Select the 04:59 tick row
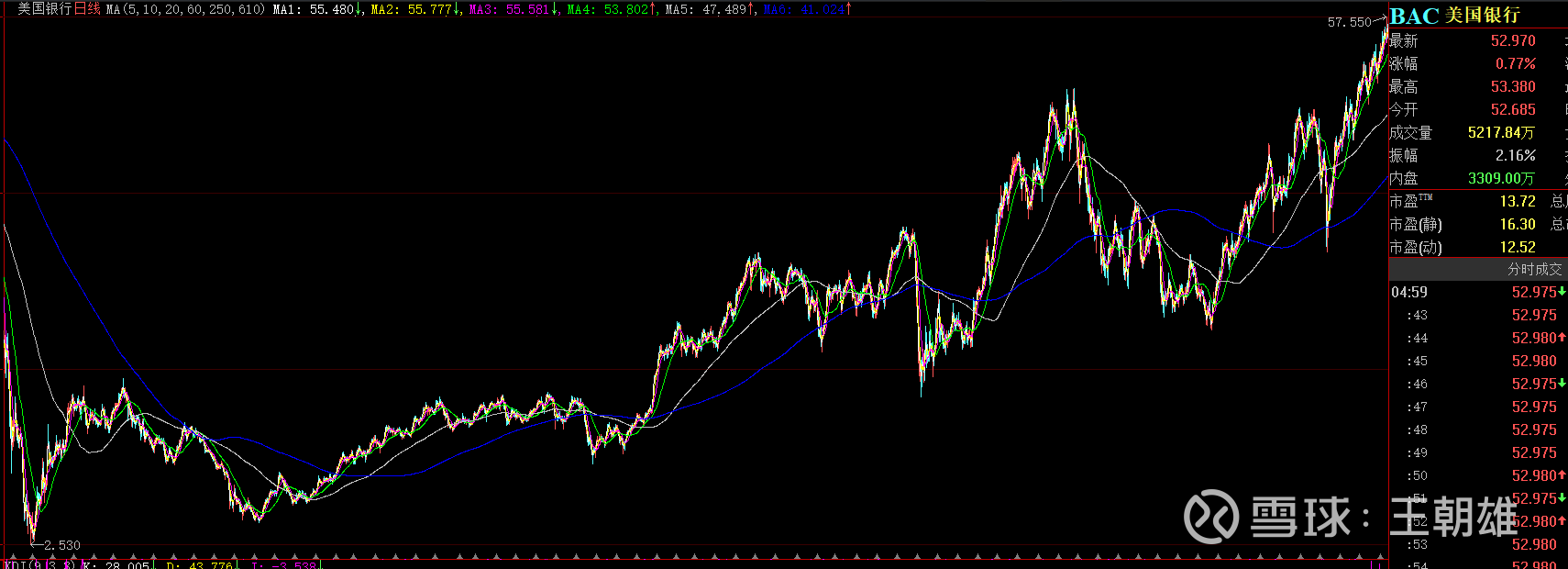This screenshot has width=1568, height=569. click(x=1478, y=292)
